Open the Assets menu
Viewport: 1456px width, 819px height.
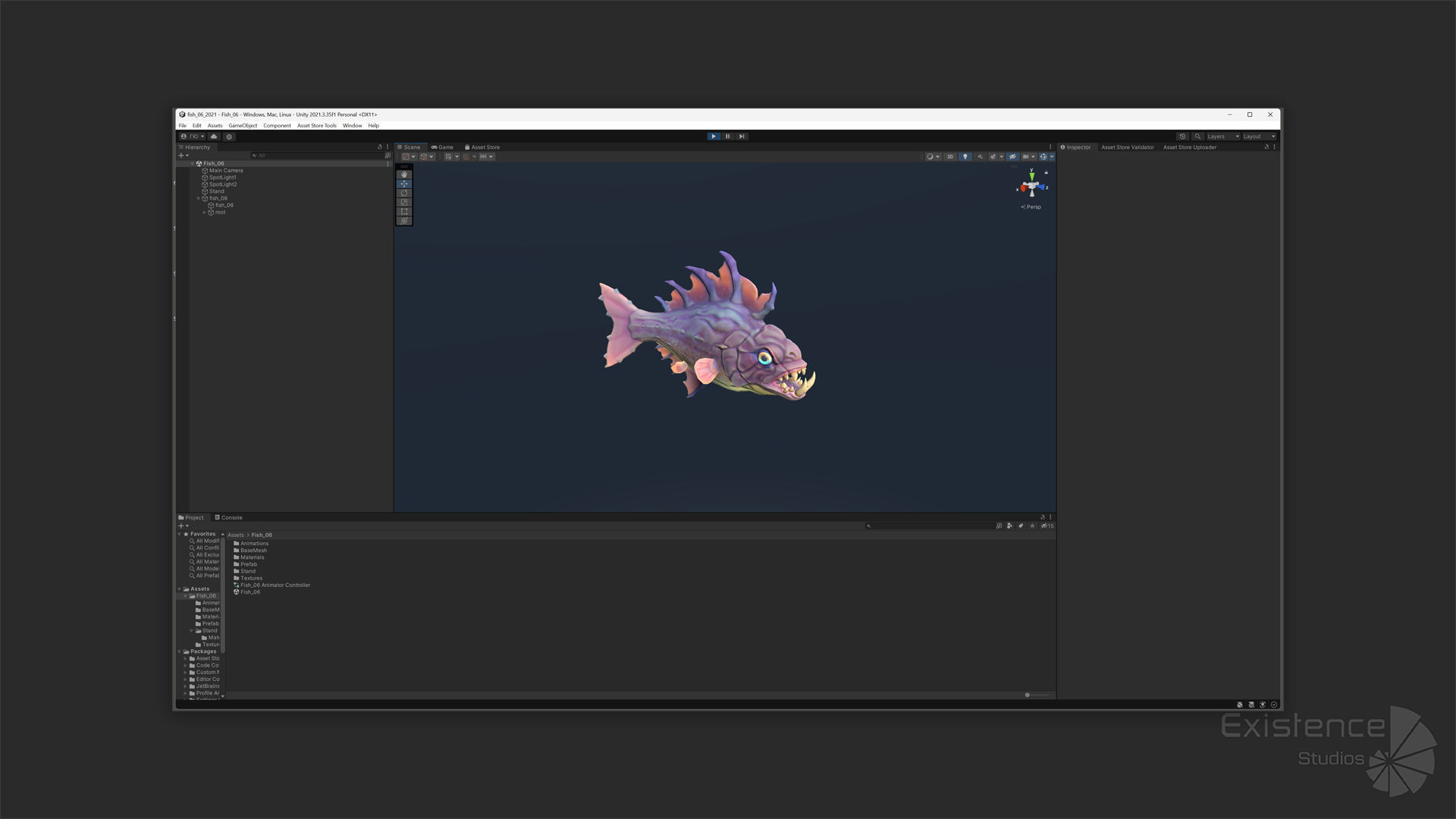[x=215, y=126]
